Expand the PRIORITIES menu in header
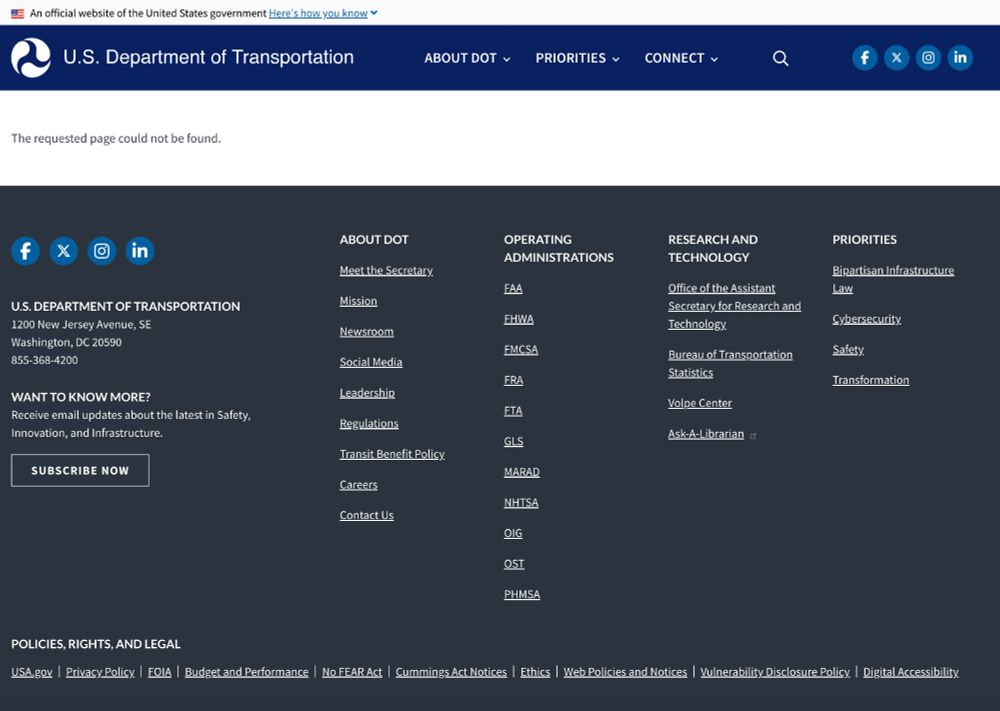The height and width of the screenshot is (711, 1000). pyautogui.click(x=577, y=58)
